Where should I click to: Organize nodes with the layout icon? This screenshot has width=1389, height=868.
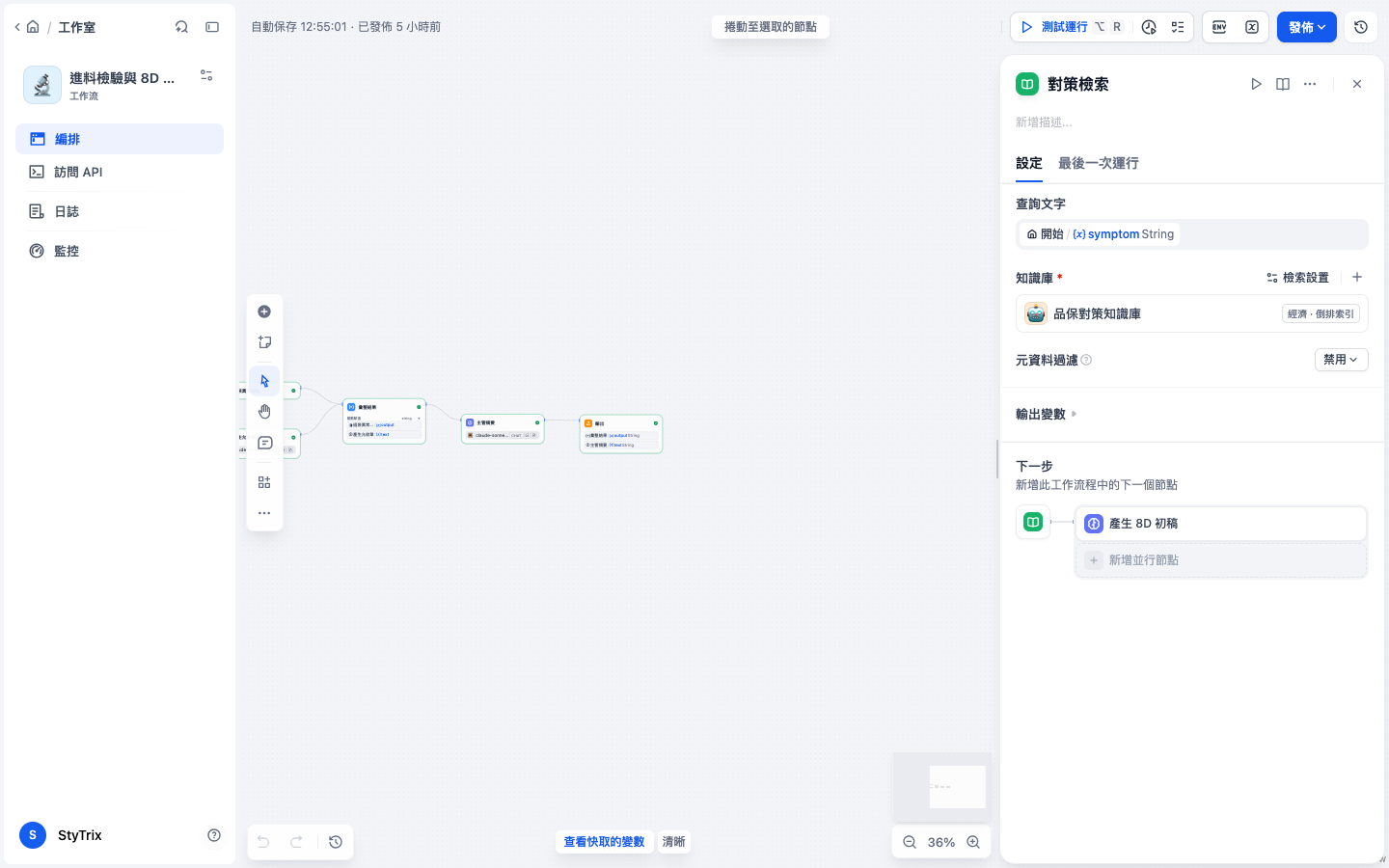264,482
